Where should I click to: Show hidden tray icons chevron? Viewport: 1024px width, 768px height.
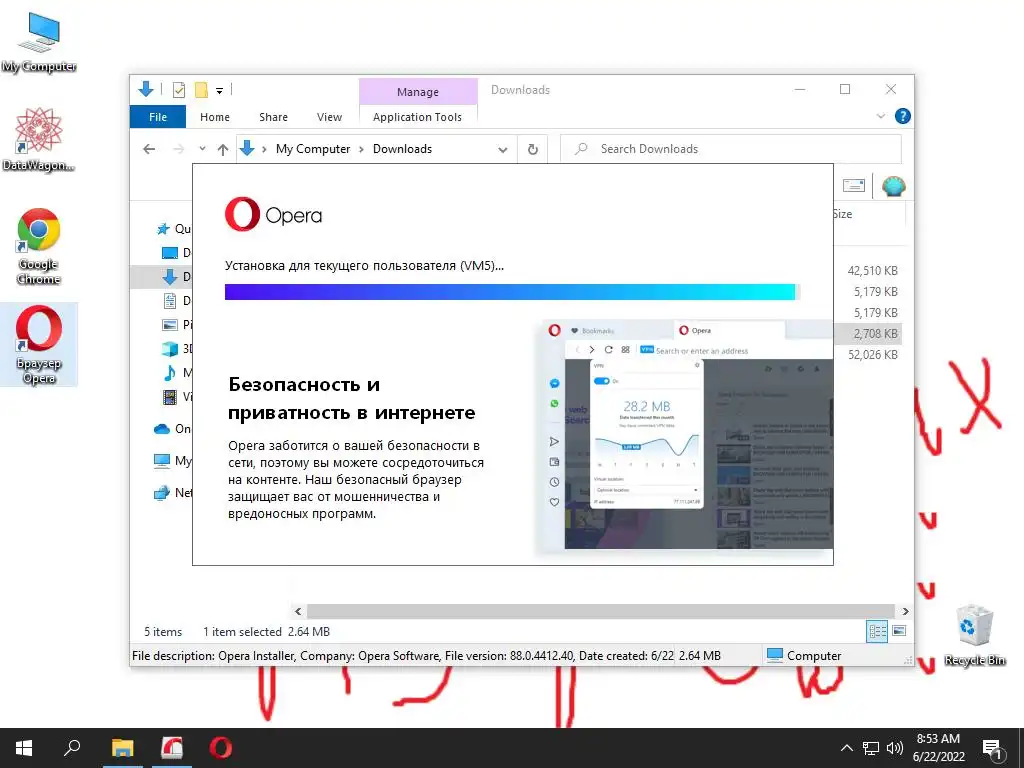click(846, 748)
